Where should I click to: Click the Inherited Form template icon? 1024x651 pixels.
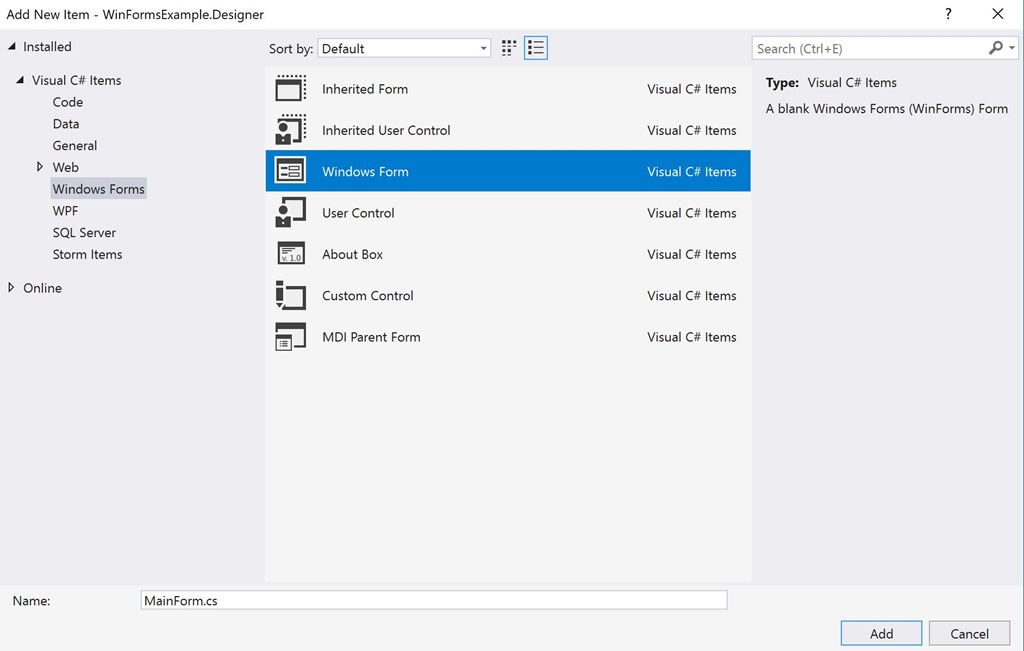(x=290, y=88)
